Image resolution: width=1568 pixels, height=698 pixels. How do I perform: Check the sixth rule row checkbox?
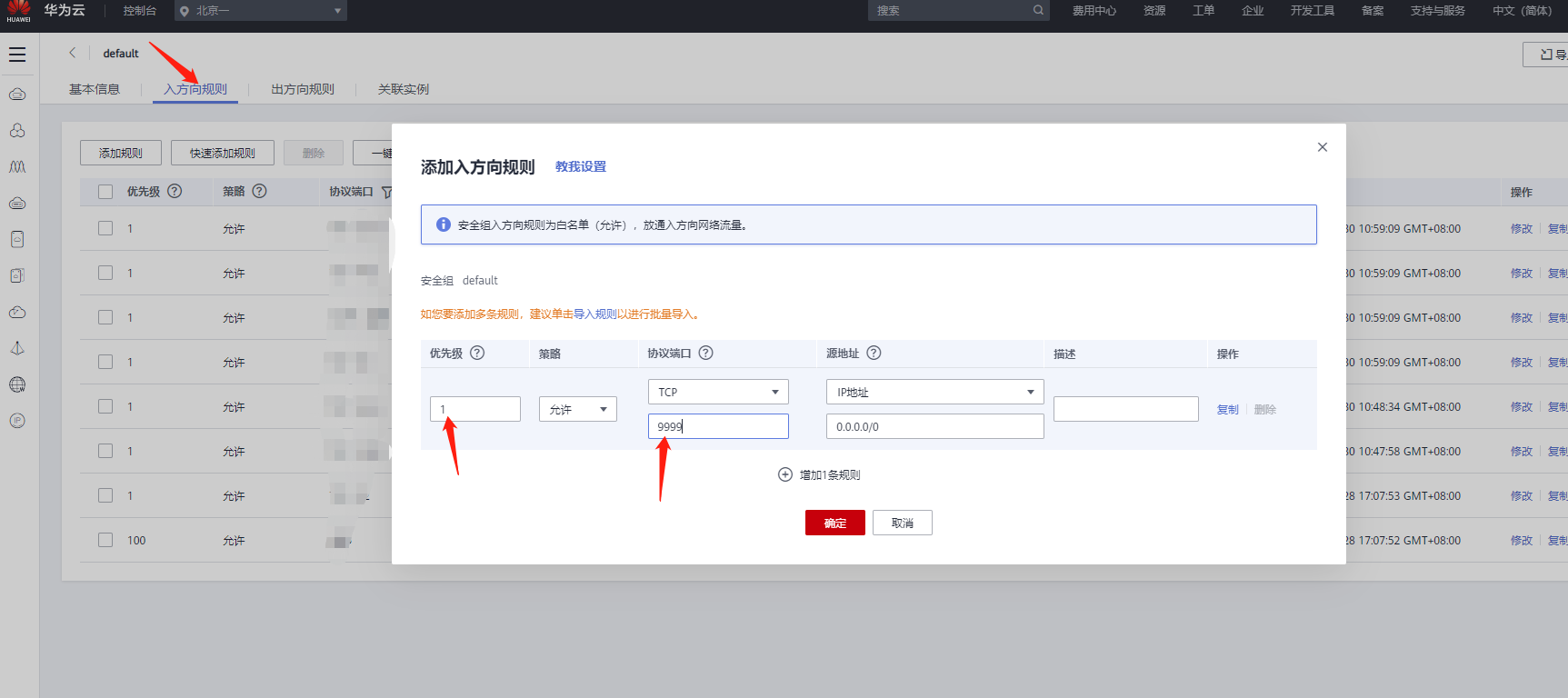click(105, 451)
